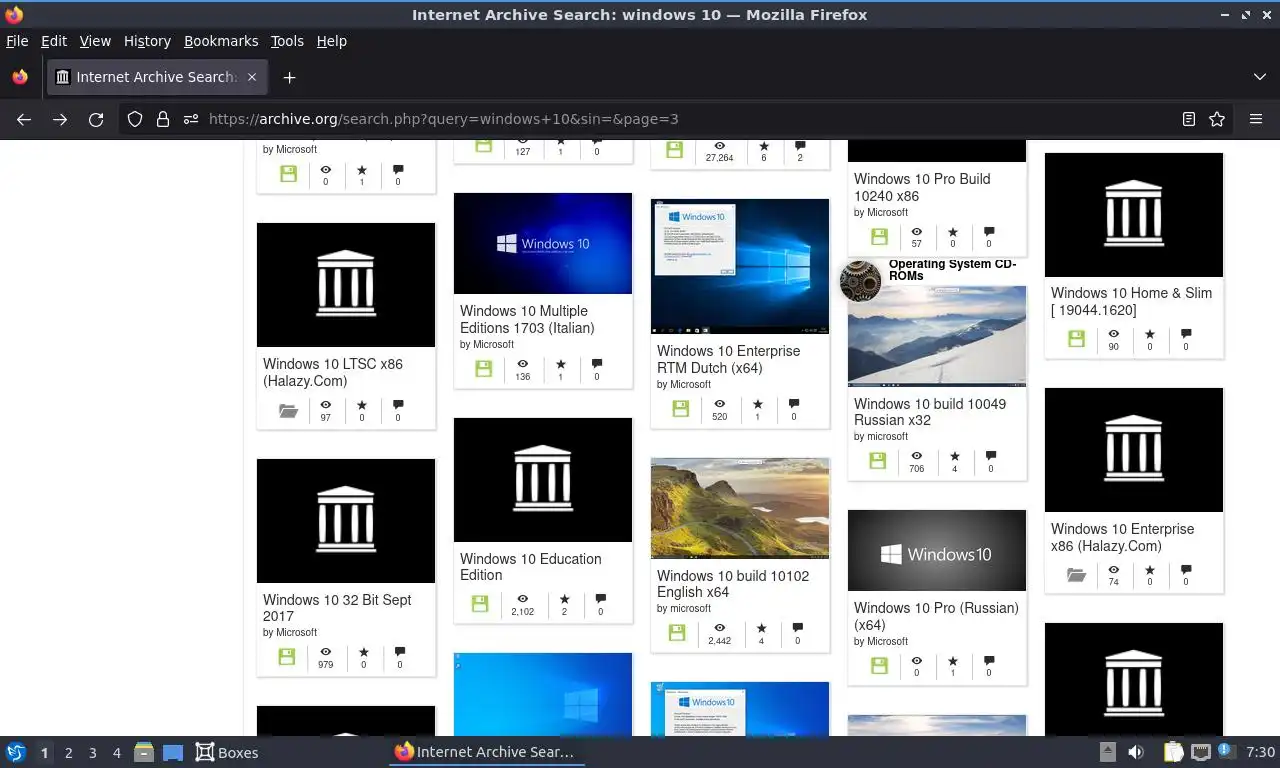The image size is (1280, 768).
Task: Click the gear collection icon for Operating System CD-ROMs
Action: click(x=860, y=281)
